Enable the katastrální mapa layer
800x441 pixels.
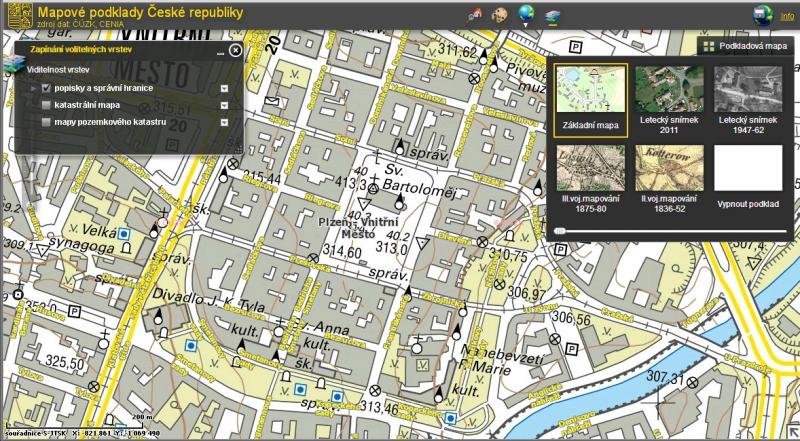46,105
